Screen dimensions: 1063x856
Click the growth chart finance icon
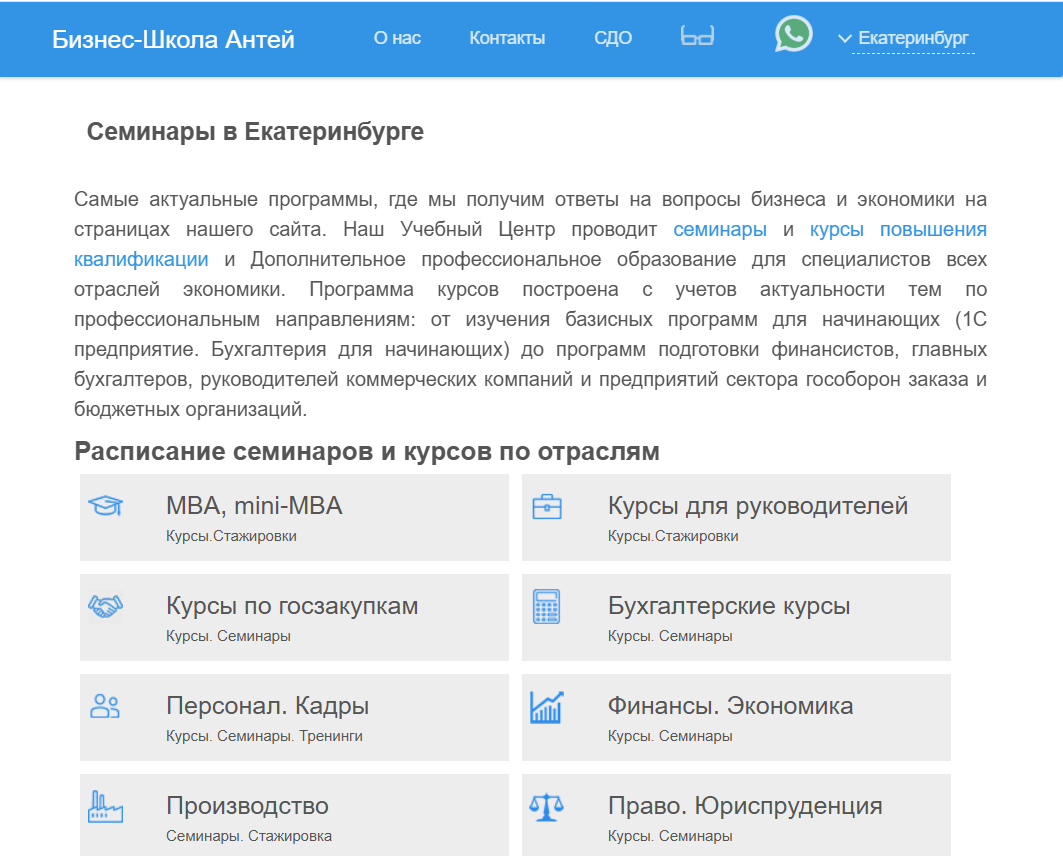coord(546,707)
